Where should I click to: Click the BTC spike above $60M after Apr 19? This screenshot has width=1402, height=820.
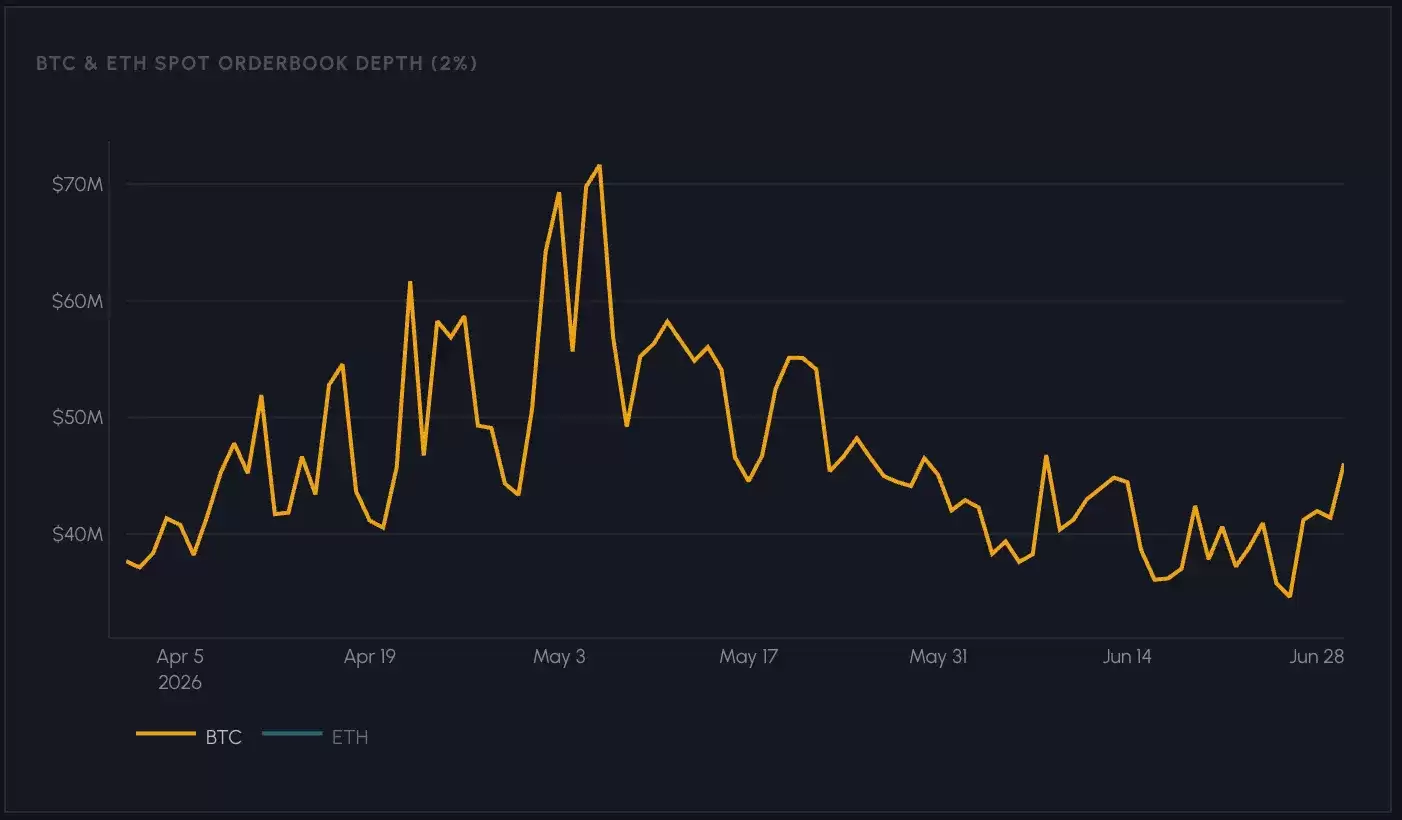[410, 283]
